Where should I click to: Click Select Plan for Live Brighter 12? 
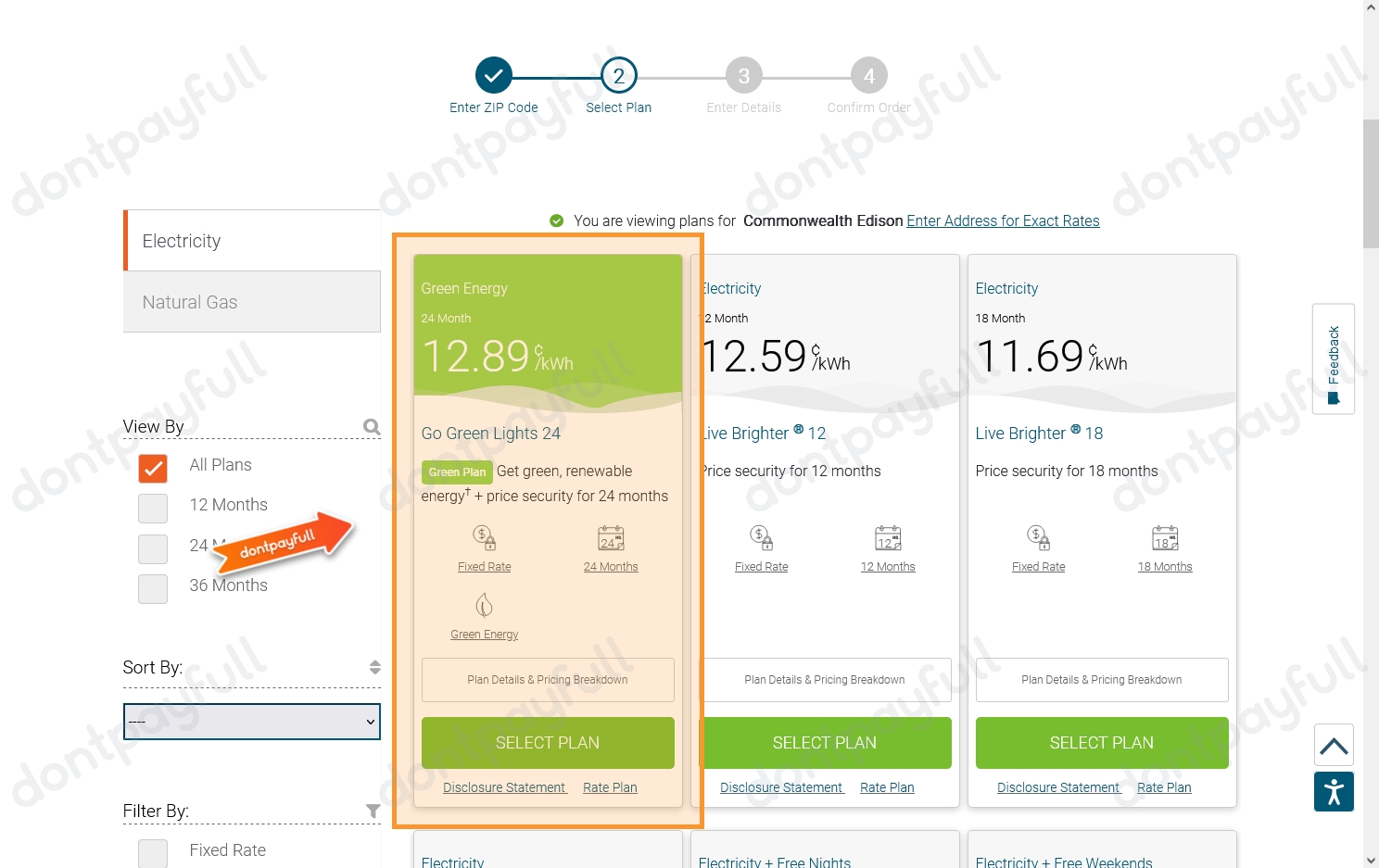(824, 742)
